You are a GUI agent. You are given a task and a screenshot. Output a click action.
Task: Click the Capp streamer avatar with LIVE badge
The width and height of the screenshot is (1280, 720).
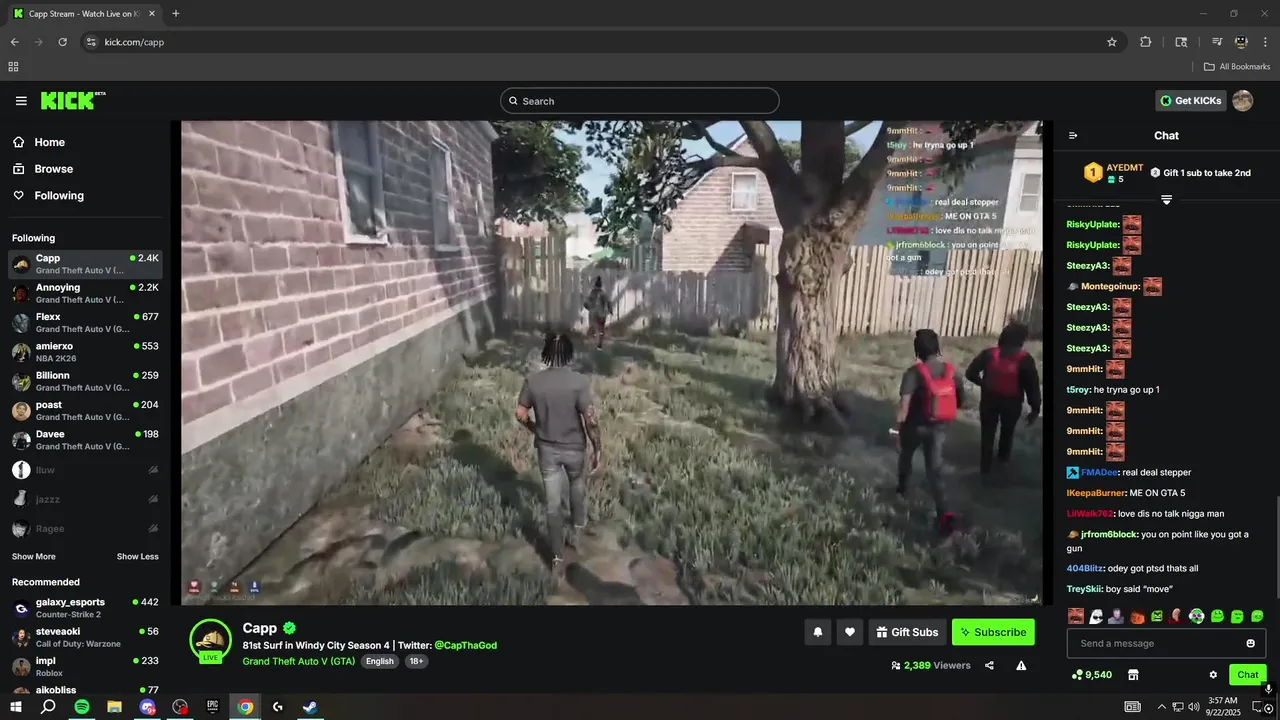click(x=211, y=641)
